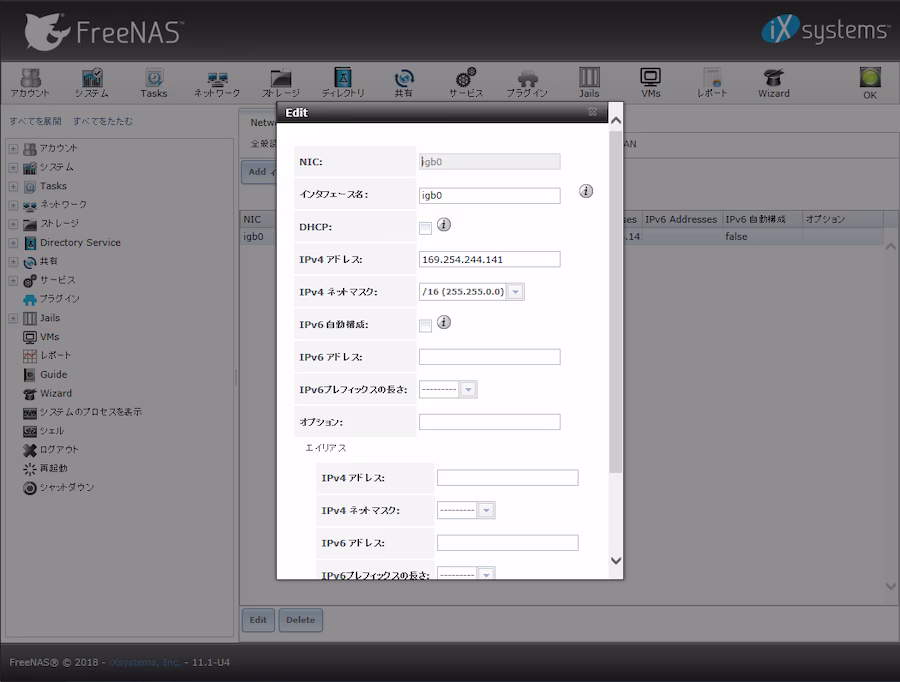
Task: Open プラグイン in the sidebar tree
Action: (x=52, y=299)
